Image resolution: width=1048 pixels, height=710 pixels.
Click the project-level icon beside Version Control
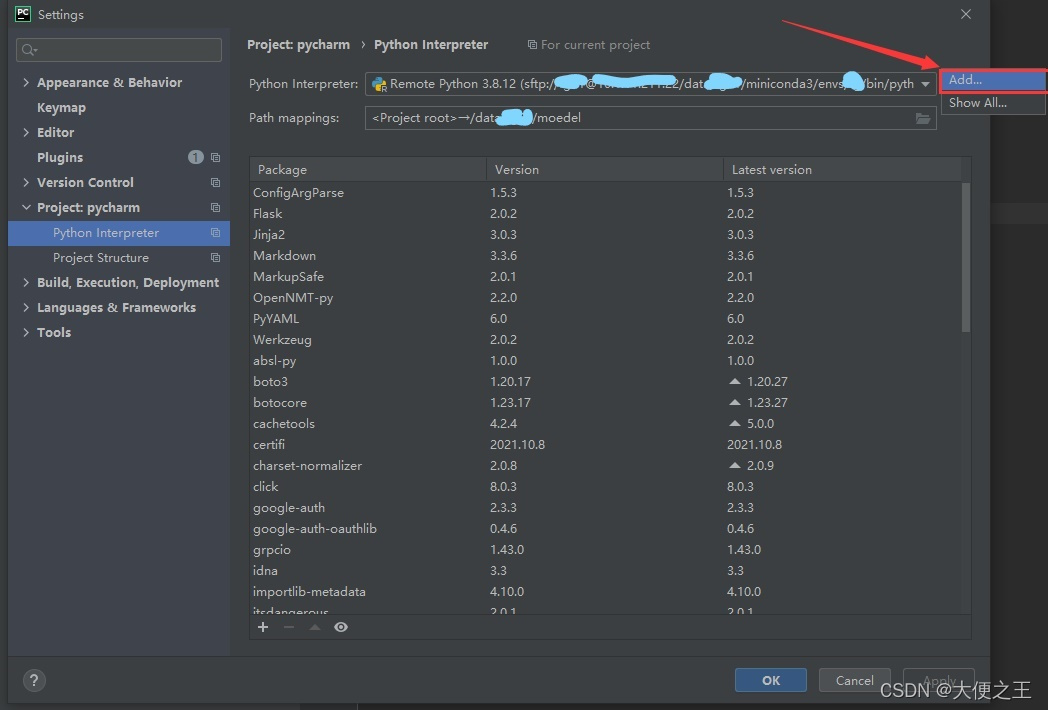tap(215, 183)
